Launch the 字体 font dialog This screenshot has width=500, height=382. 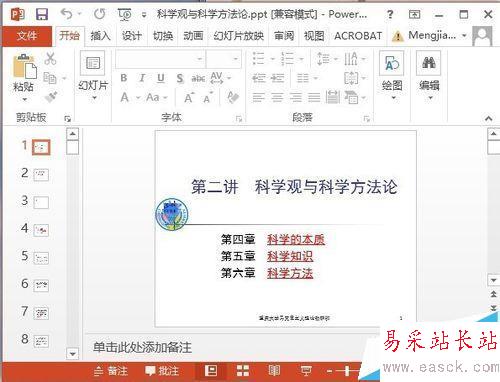[x=239, y=118]
